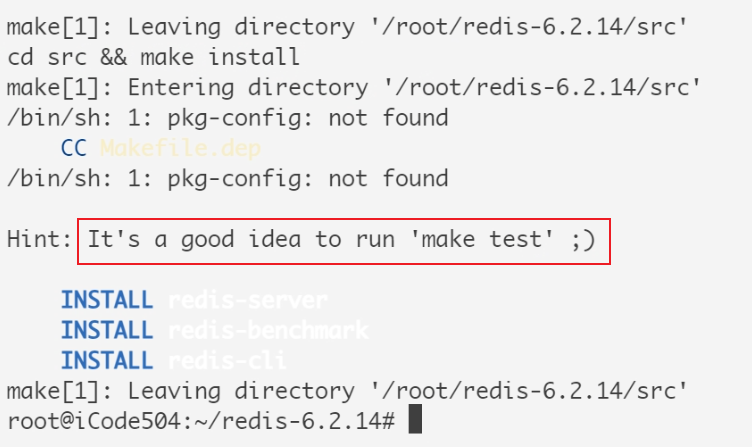Click the terminal cursor block after the prompt
The image size is (752, 447).
click(415, 419)
